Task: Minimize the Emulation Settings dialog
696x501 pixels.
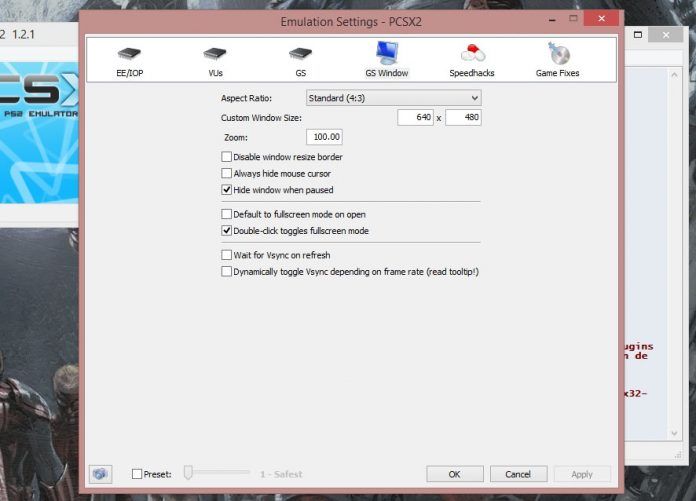Action: 552,20
